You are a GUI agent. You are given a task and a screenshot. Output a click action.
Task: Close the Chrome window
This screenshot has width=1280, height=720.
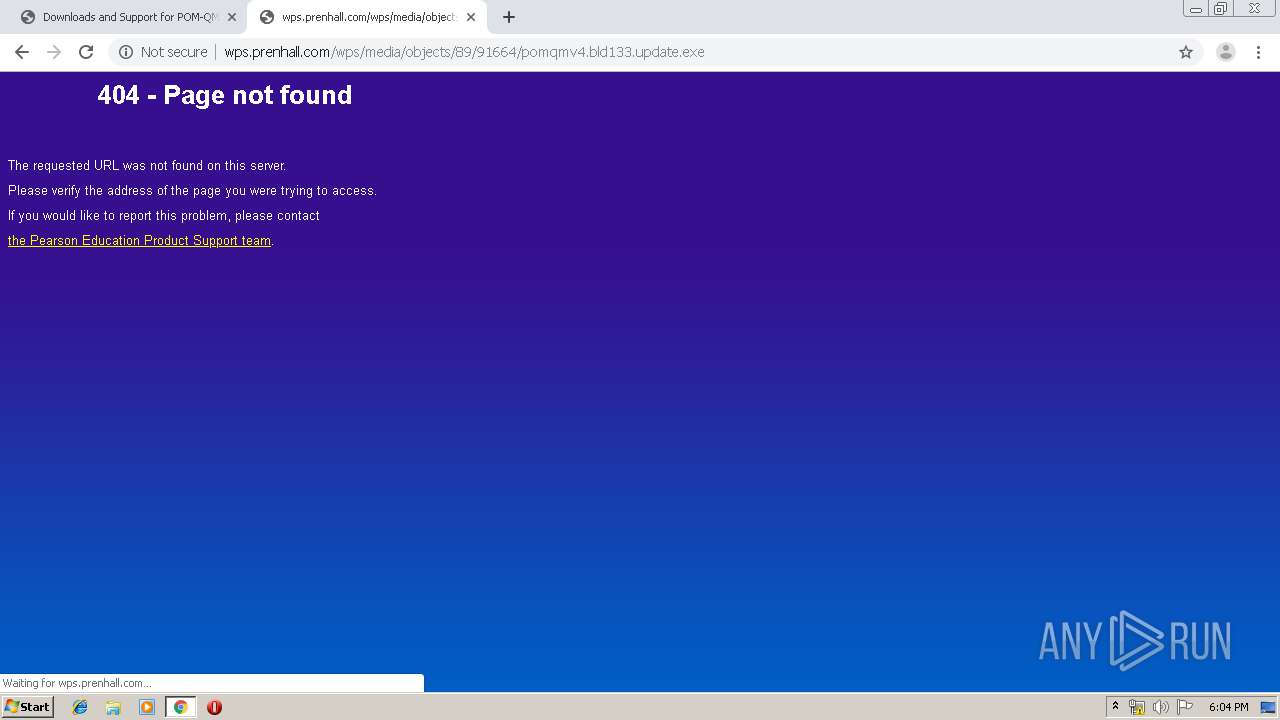coord(1254,9)
